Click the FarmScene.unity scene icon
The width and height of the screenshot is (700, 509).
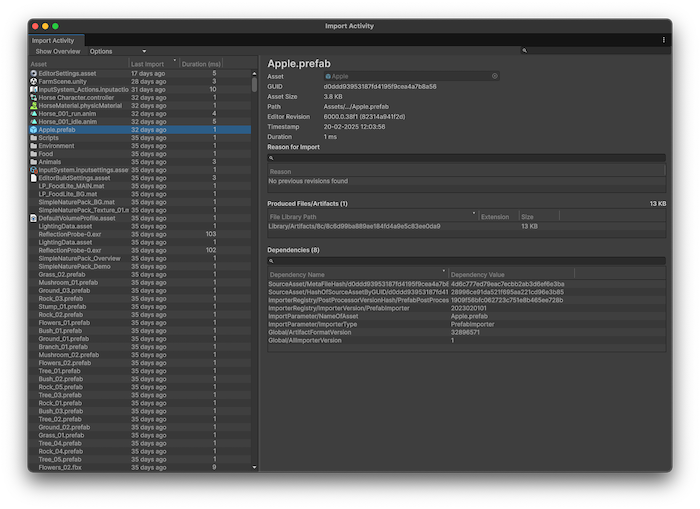[x=34, y=81]
